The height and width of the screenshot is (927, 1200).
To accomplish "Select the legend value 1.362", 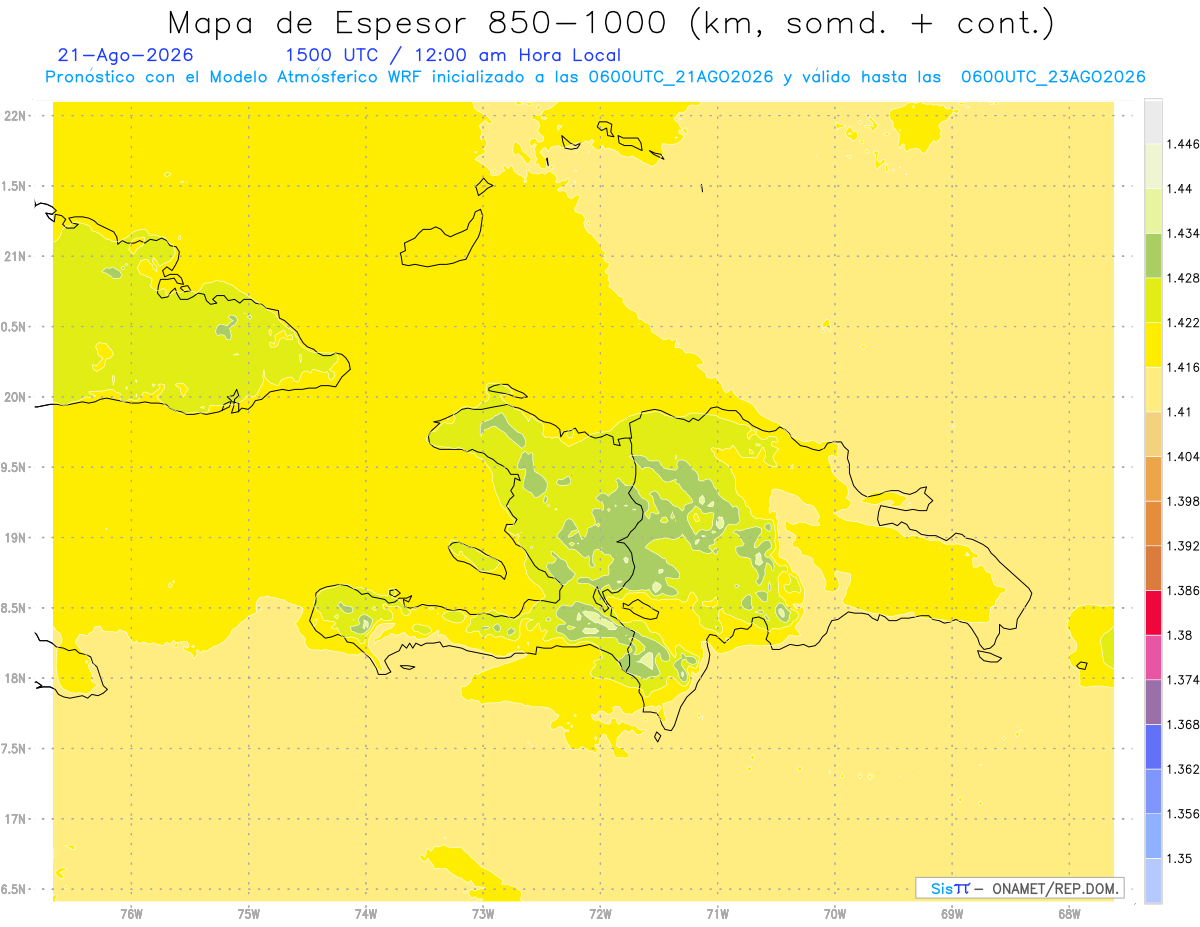I will point(1183,769).
